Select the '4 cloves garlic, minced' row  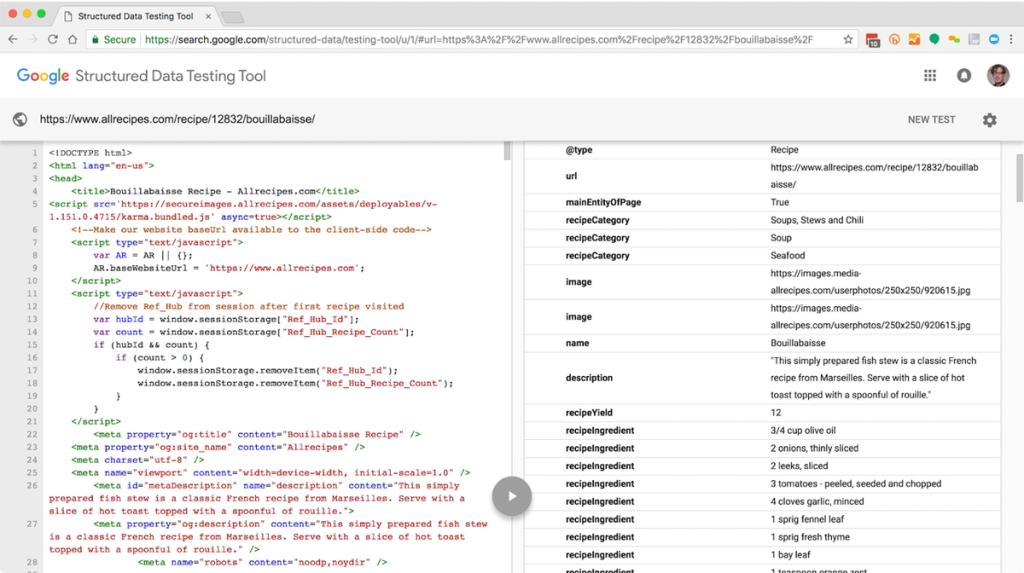(762, 501)
